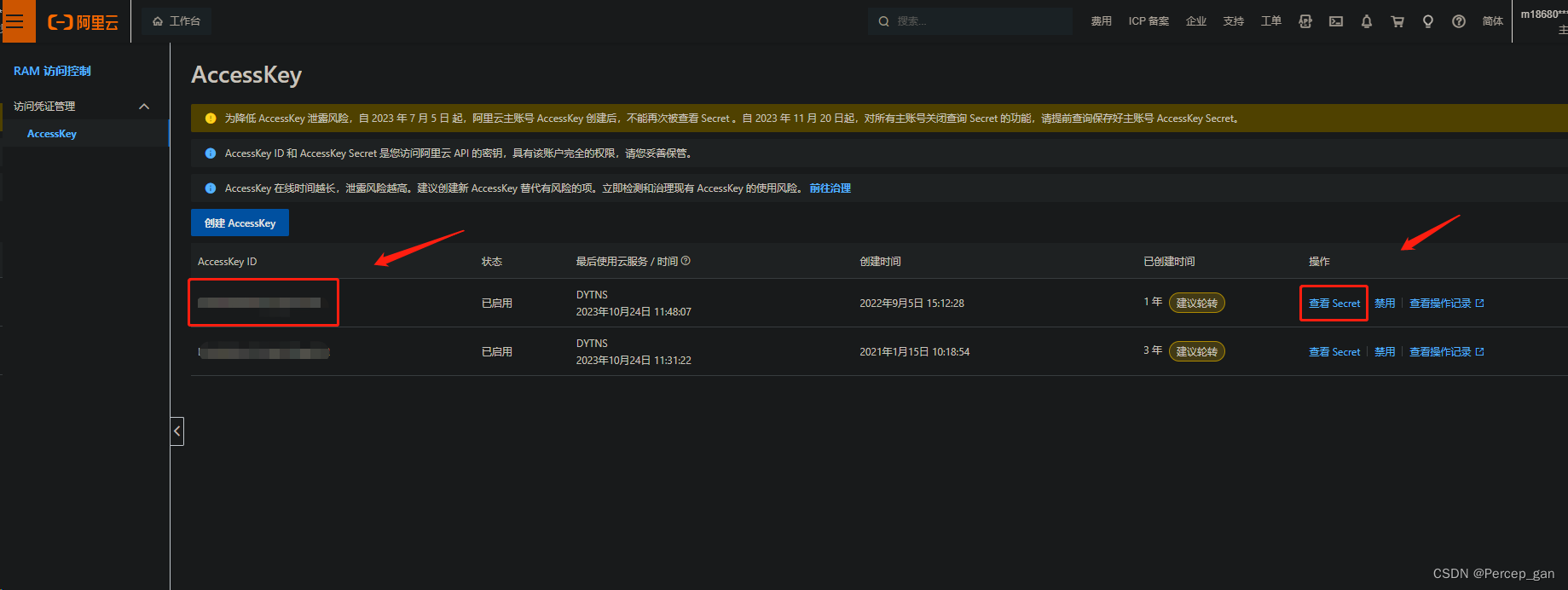The image size is (1568, 590).
Task: Click 禁用 for the 2022 key
Action: [x=1385, y=304]
